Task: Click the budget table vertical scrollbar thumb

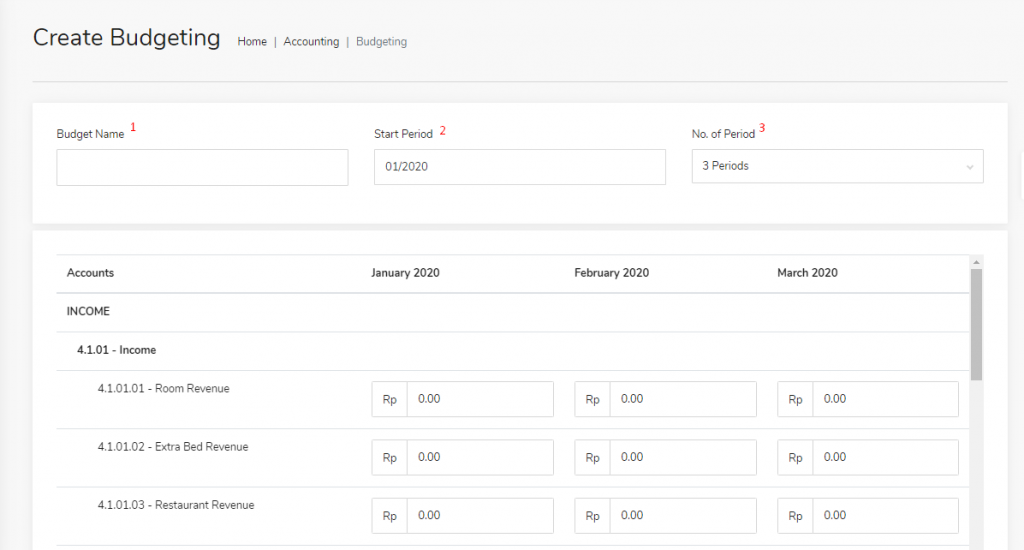Action: 976,325
